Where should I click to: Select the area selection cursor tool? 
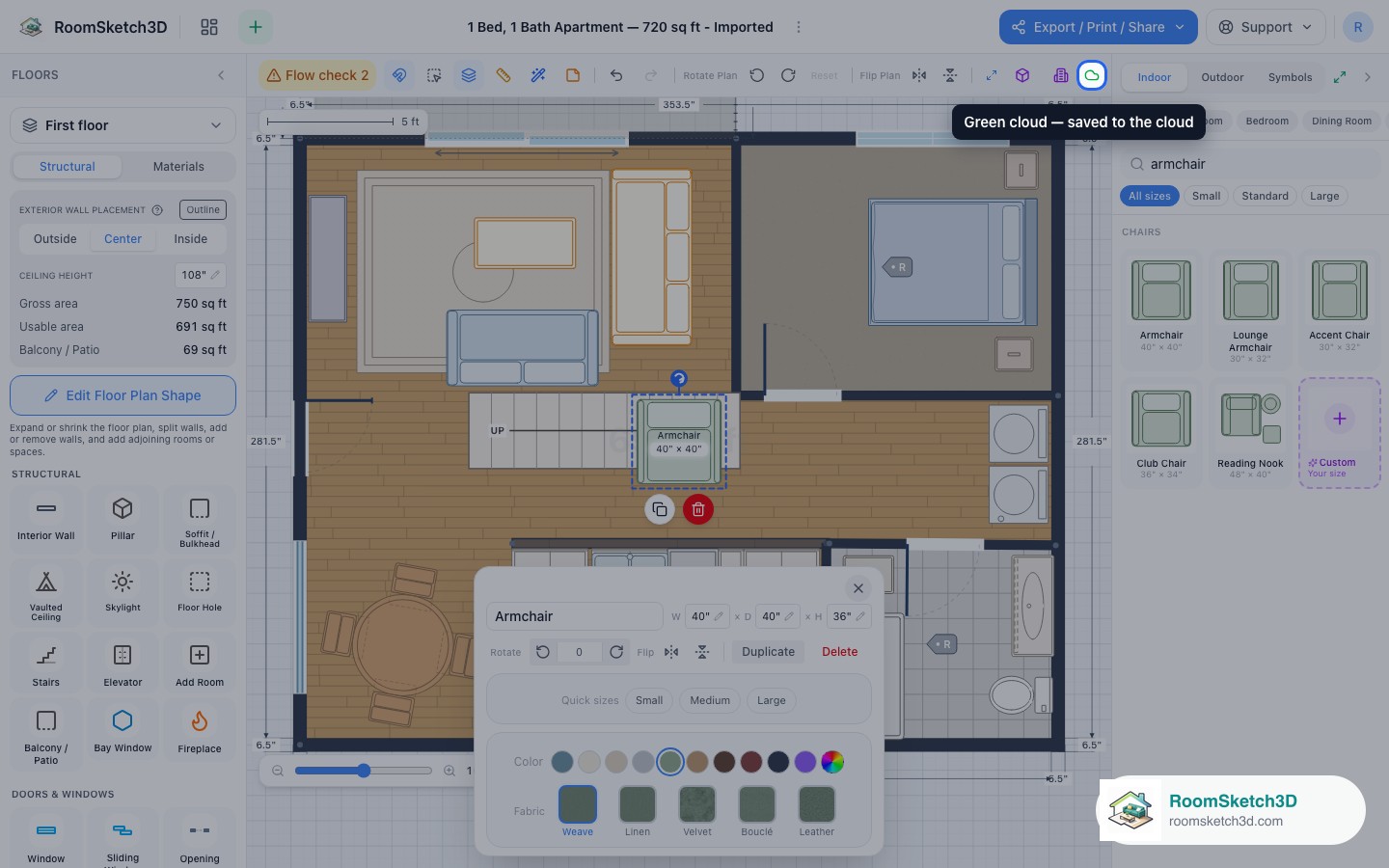(x=434, y=75)
